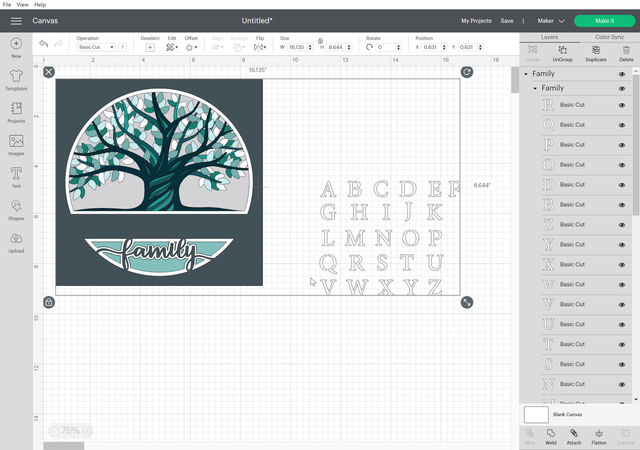Click the Weld tool
Image resolution: width=640 pixels, height=450 pixels.
551,437
